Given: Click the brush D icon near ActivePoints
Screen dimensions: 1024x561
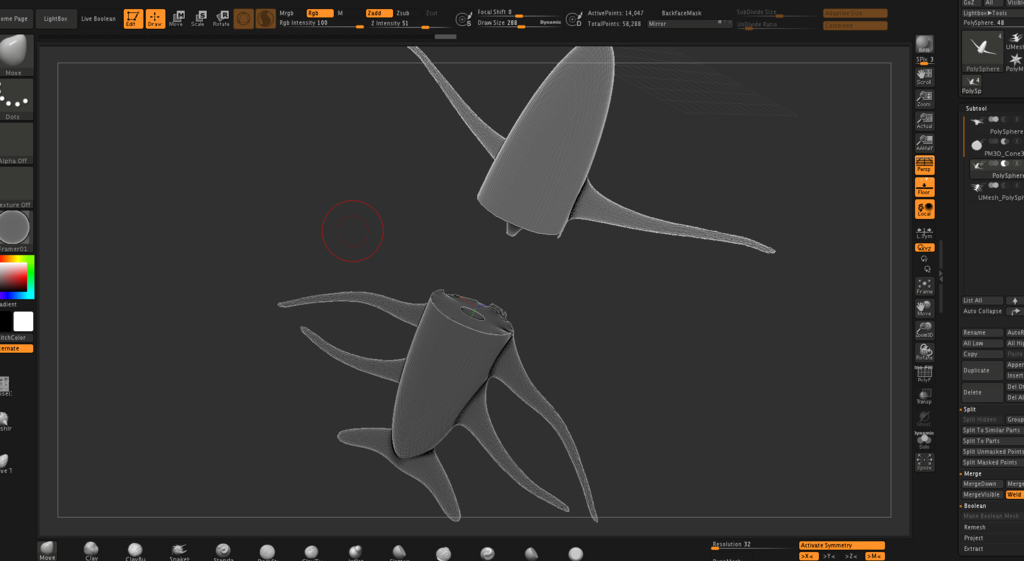Looking at the screenshot, I should tap(574, 20).
